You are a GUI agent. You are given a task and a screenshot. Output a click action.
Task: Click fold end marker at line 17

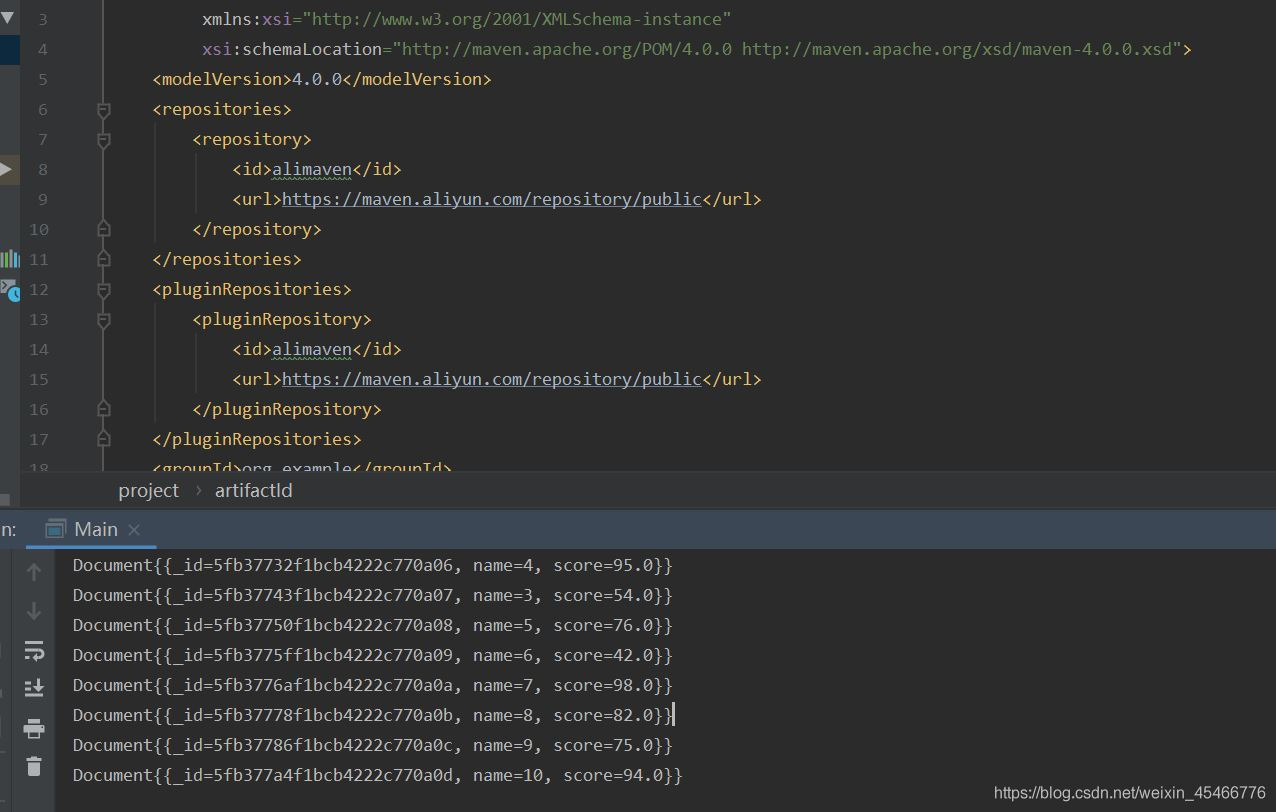(x=103, y=439)
